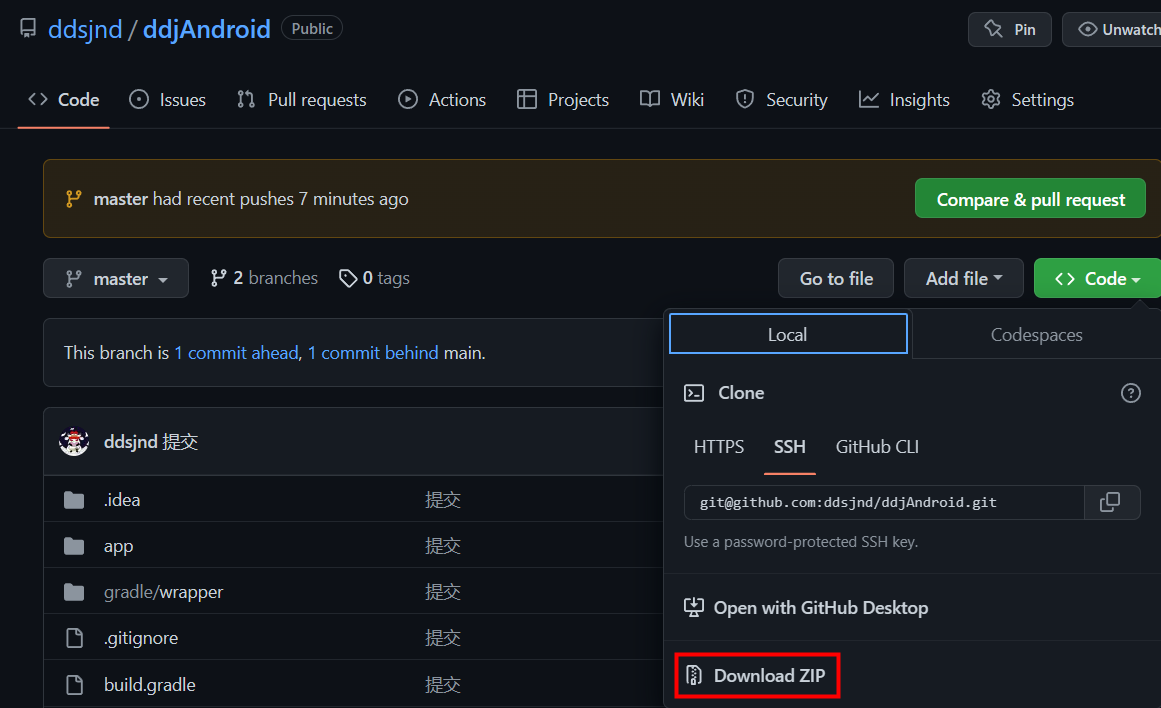The height and width of the screenshot is (708, 1161).
Task: Open the .idea folder
Action: pos(122,501)
